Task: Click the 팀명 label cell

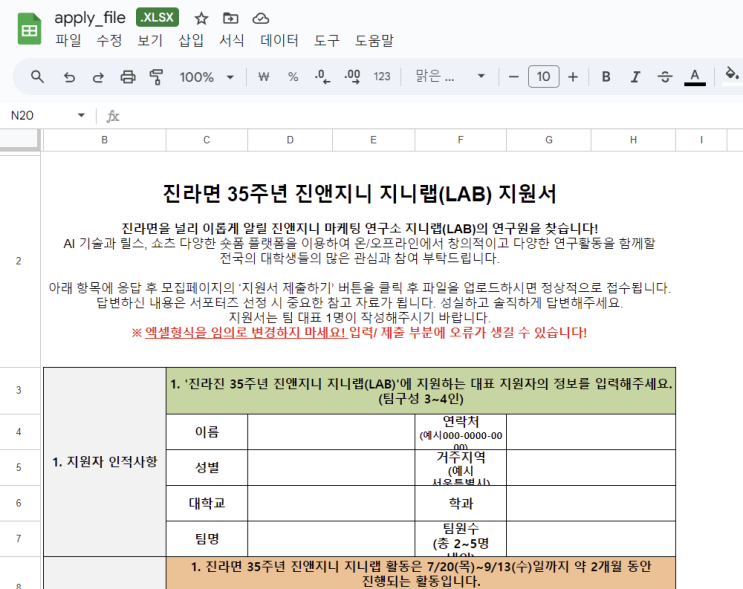Action: pyautogui.click(x=207, y=538)
